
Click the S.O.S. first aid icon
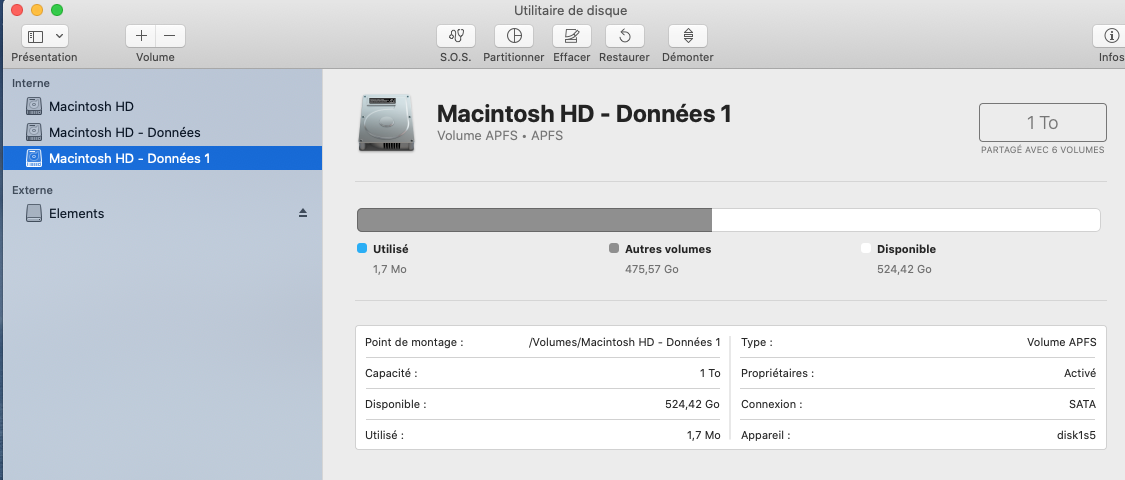[x=456, y=36]
